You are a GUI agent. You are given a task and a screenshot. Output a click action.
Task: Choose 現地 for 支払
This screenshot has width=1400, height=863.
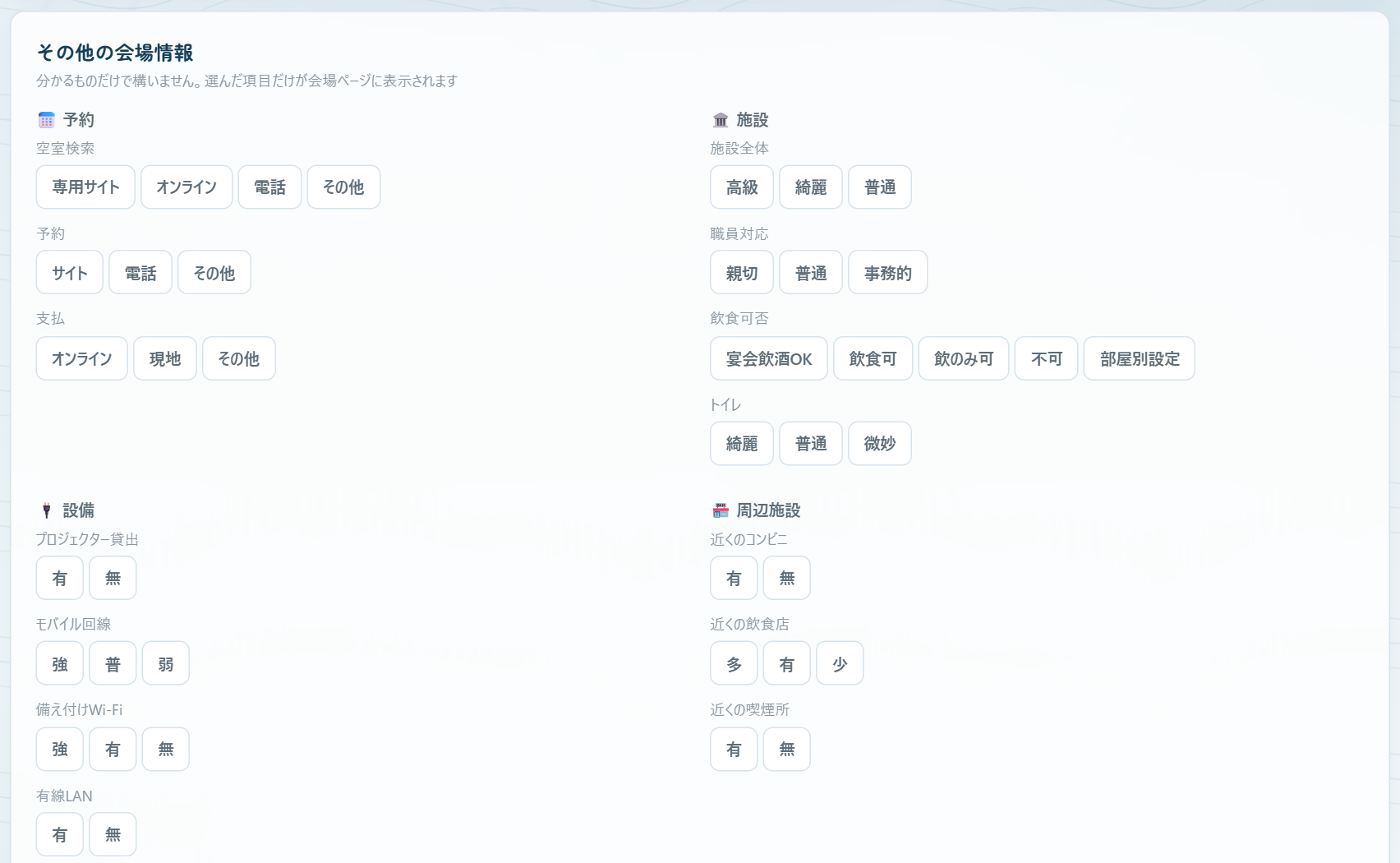tap(165, 358)
